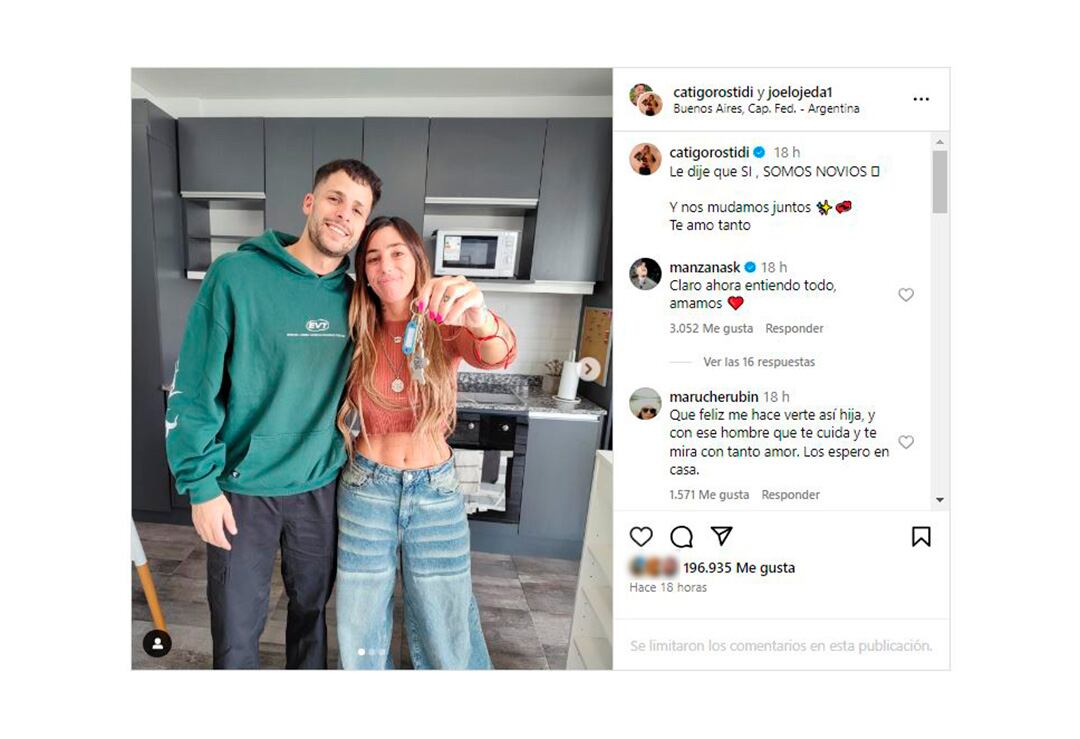
Task: Click the scrollbar's down arrow in comments
Action: click(x=939, y=500)
